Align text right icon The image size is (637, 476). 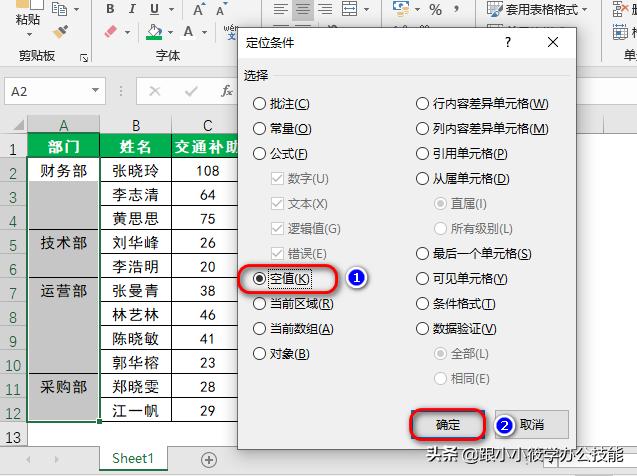[x=325, y=9]
